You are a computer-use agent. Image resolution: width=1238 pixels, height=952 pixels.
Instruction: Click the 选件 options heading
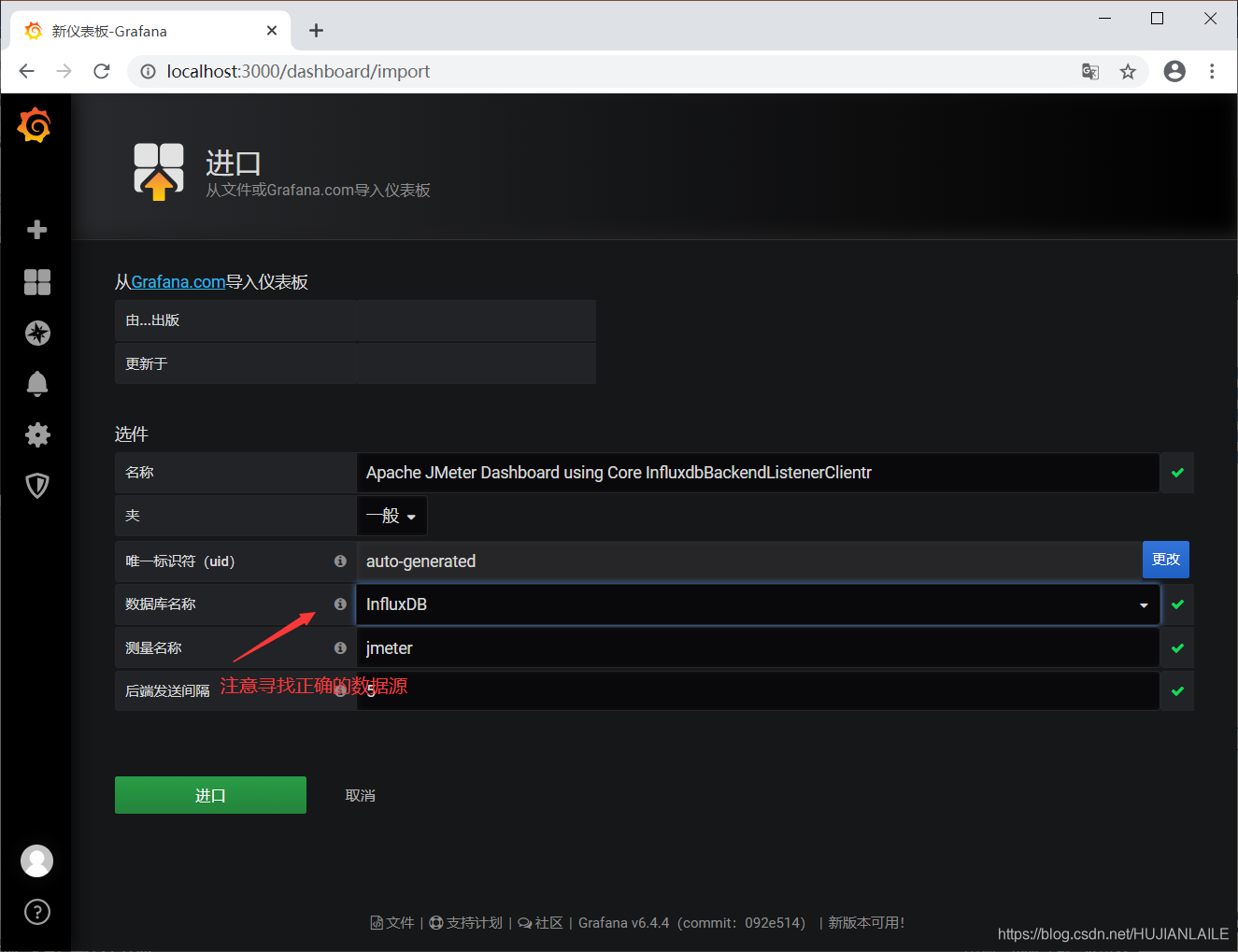tap(132, 434)
